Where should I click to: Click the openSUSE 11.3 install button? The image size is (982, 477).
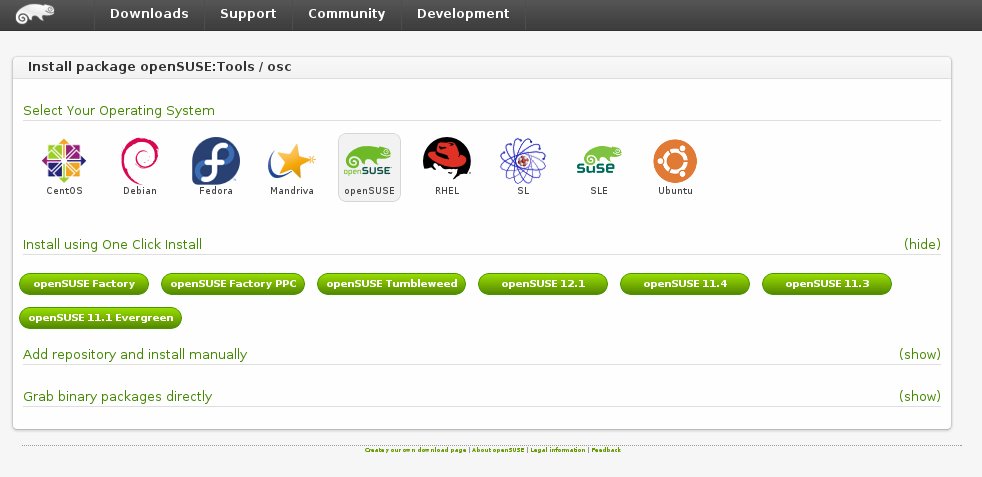coord(827,284)
